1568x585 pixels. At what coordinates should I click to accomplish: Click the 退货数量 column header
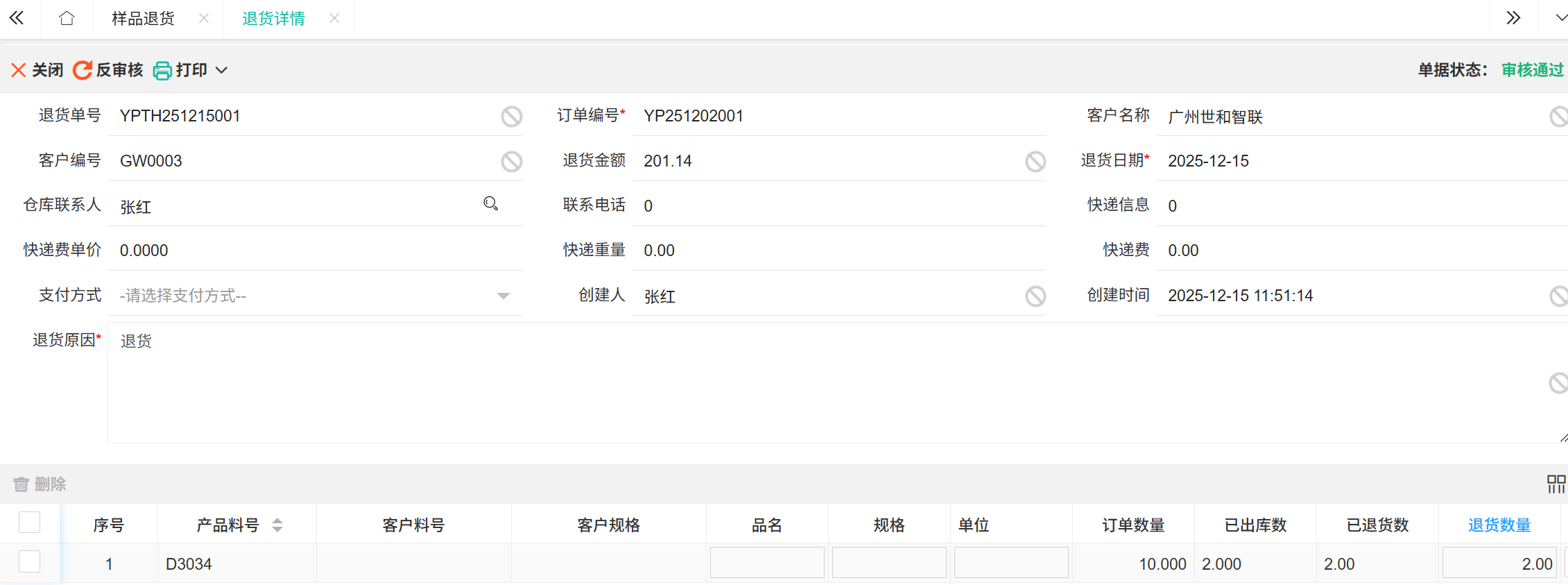(x=1499, y=525)
